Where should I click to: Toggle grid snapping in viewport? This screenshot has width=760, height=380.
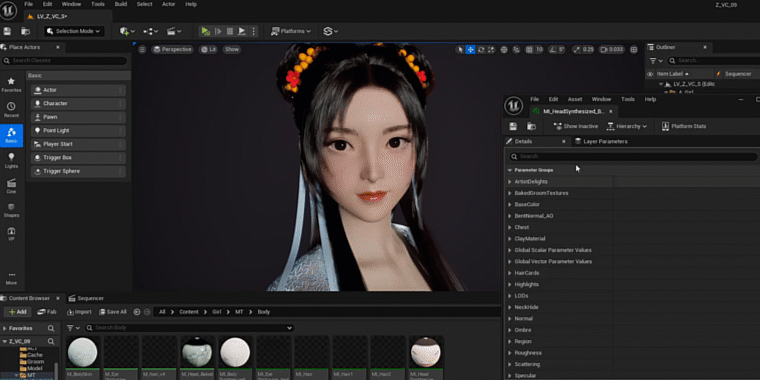(529, 49)
